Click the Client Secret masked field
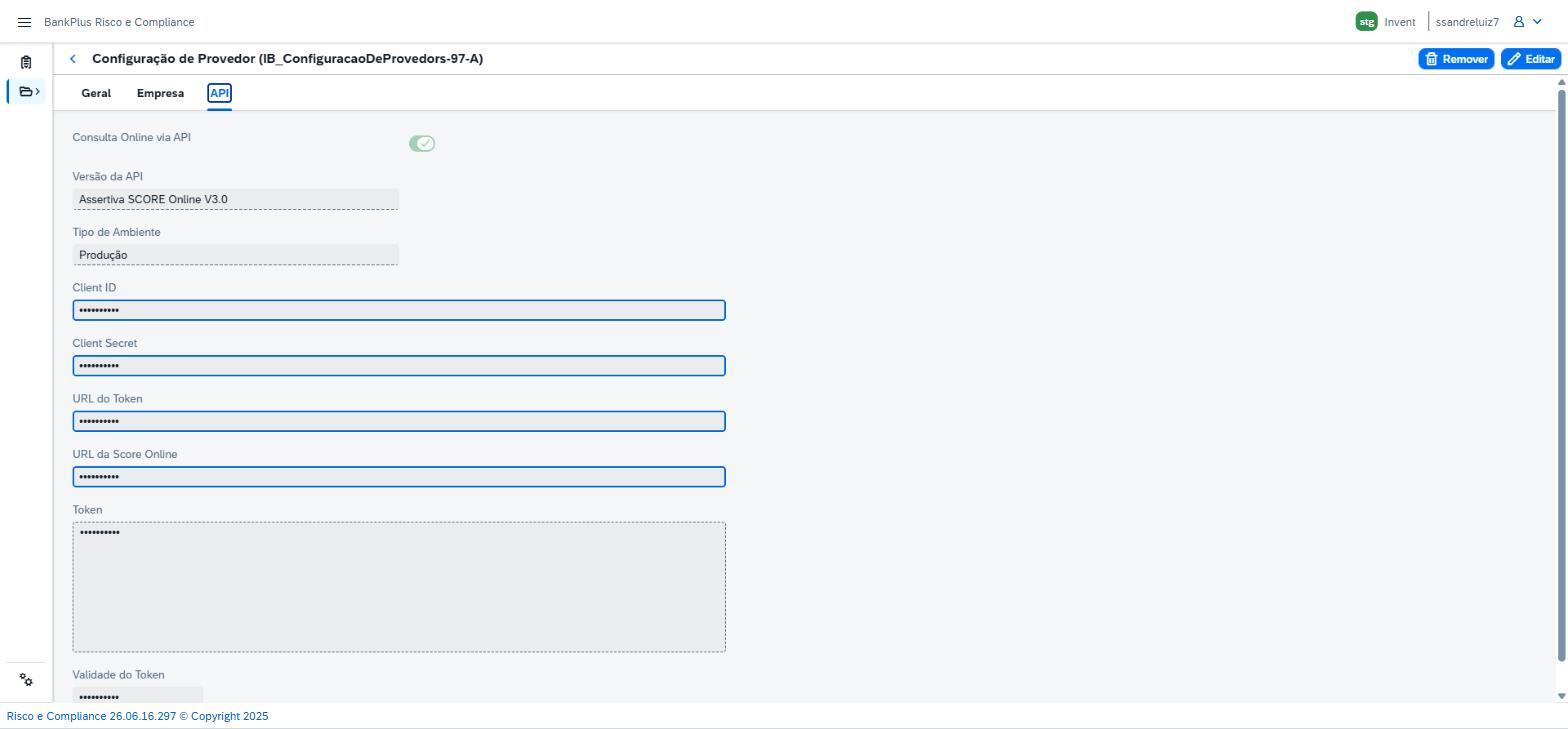The height and width of the screenshot is (729, 1568). (x=399, y=366)
